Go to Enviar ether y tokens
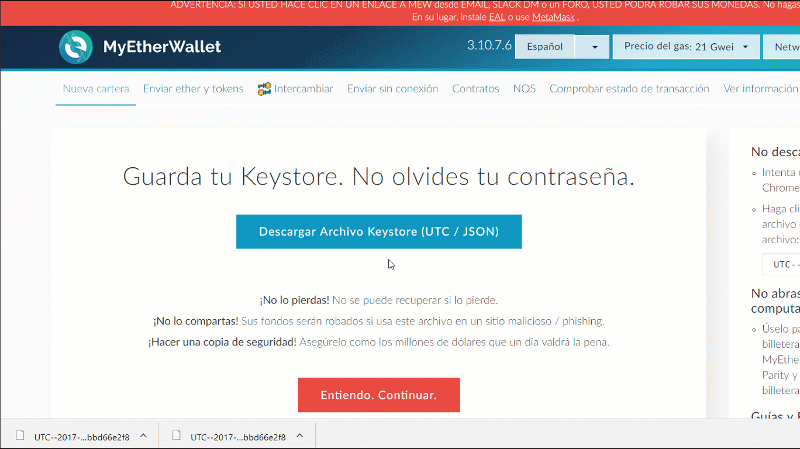 point(193,89)
